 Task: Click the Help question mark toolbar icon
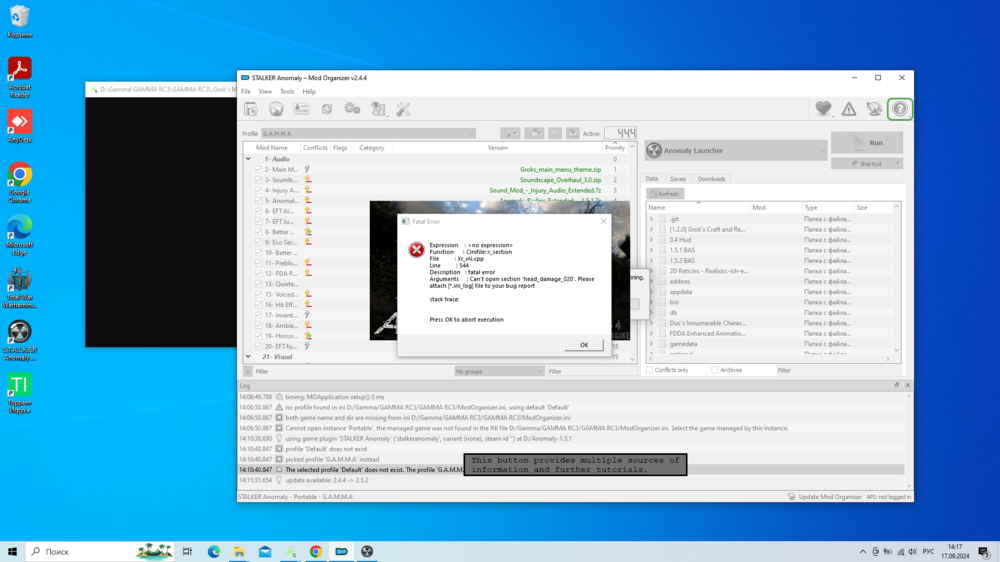(899, 109)
